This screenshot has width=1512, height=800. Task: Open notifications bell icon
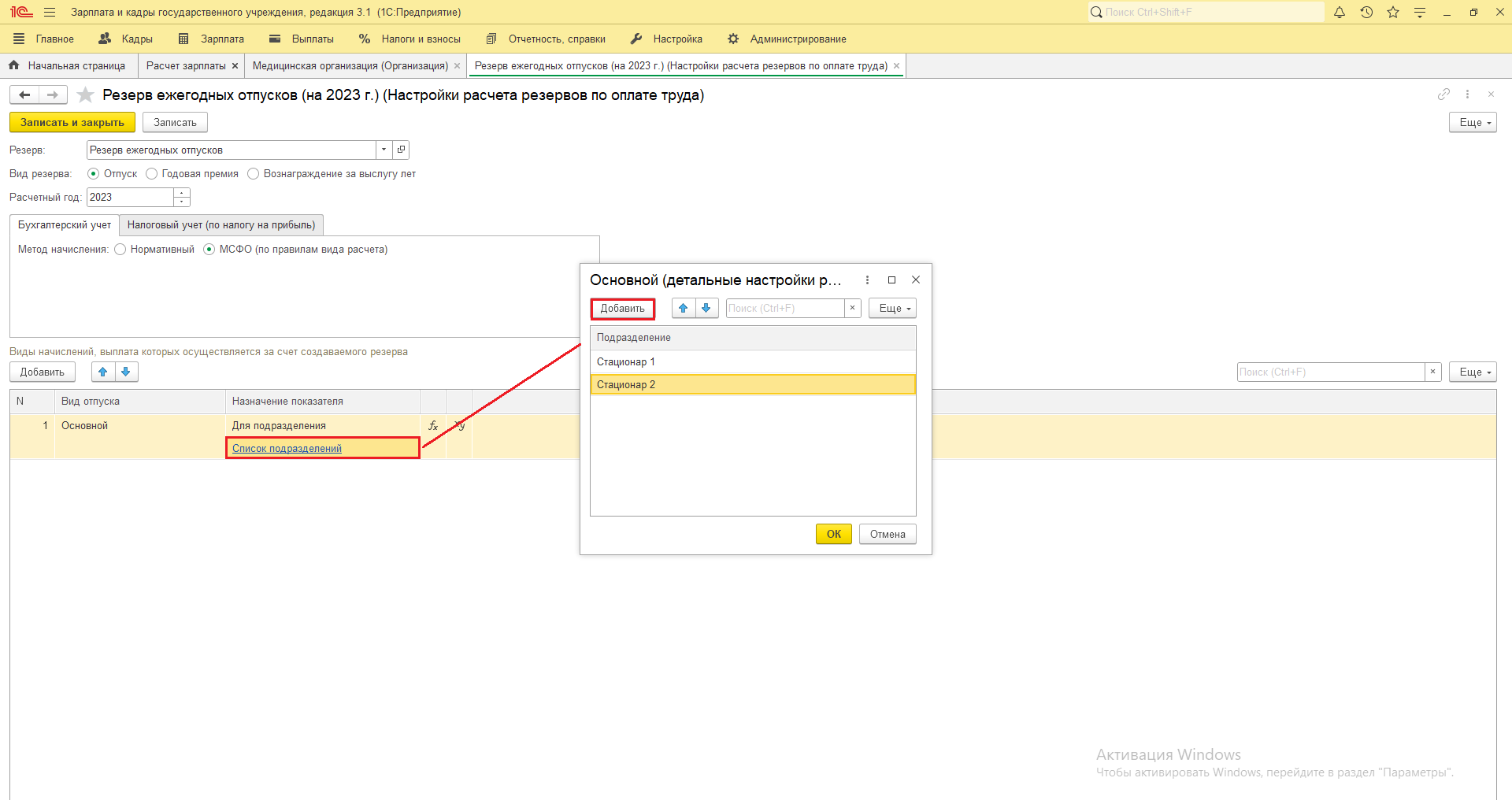click(1340, 13)
